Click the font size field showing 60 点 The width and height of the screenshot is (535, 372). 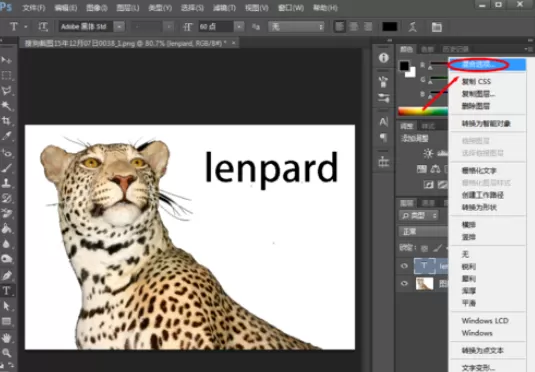[216, 26]
